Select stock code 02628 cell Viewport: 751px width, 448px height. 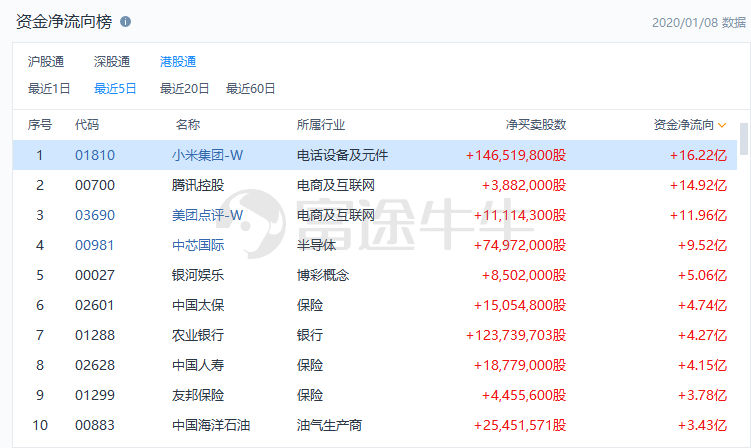pos(95,365)
